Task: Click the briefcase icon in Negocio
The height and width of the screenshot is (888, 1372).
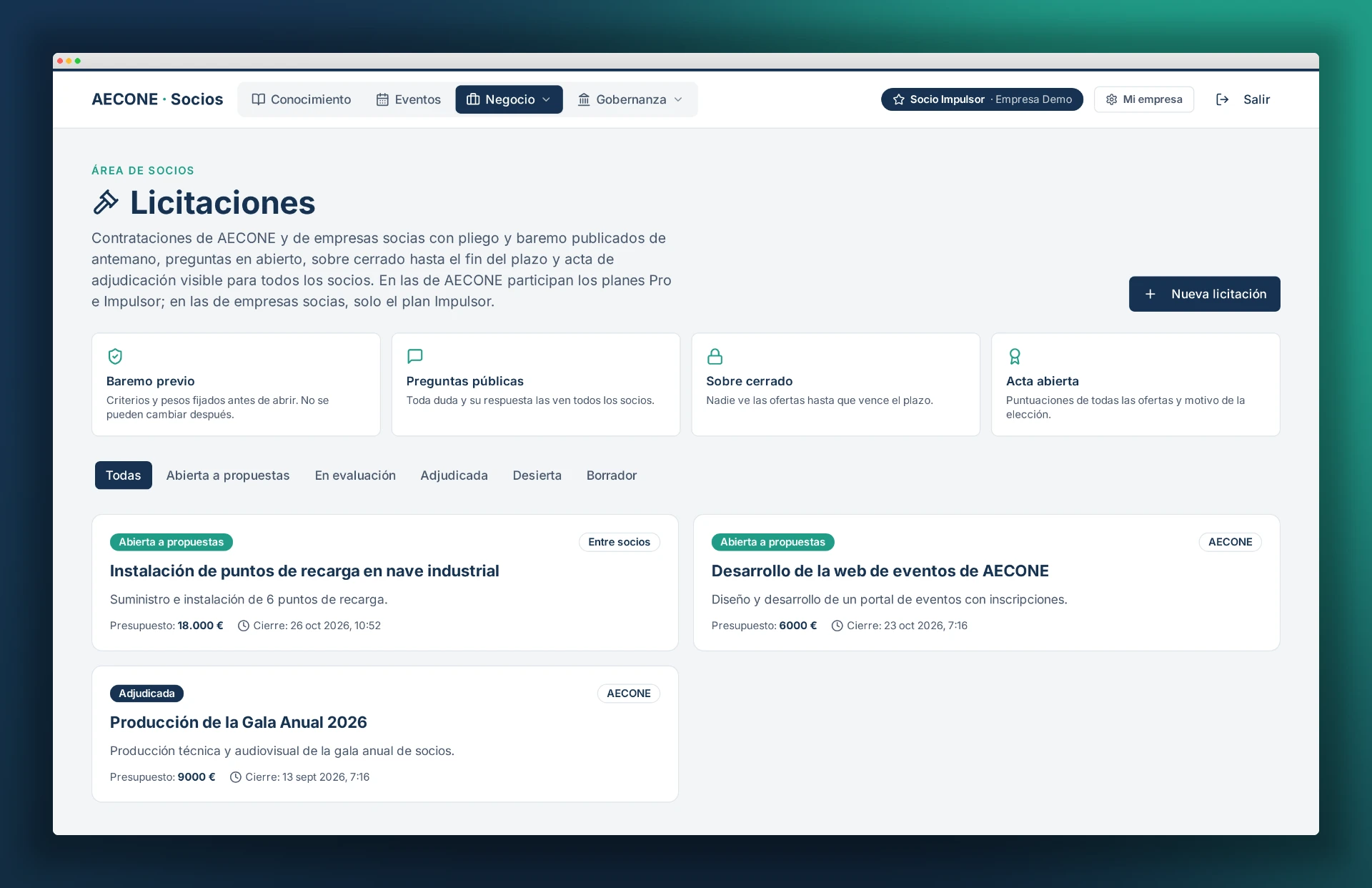Action: tap(473, 99)
